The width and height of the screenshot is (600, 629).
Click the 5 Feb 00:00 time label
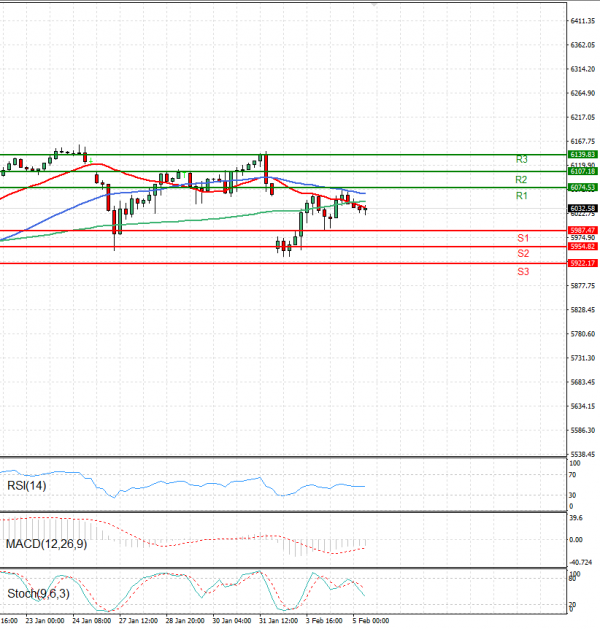click(x=371, y=621)
